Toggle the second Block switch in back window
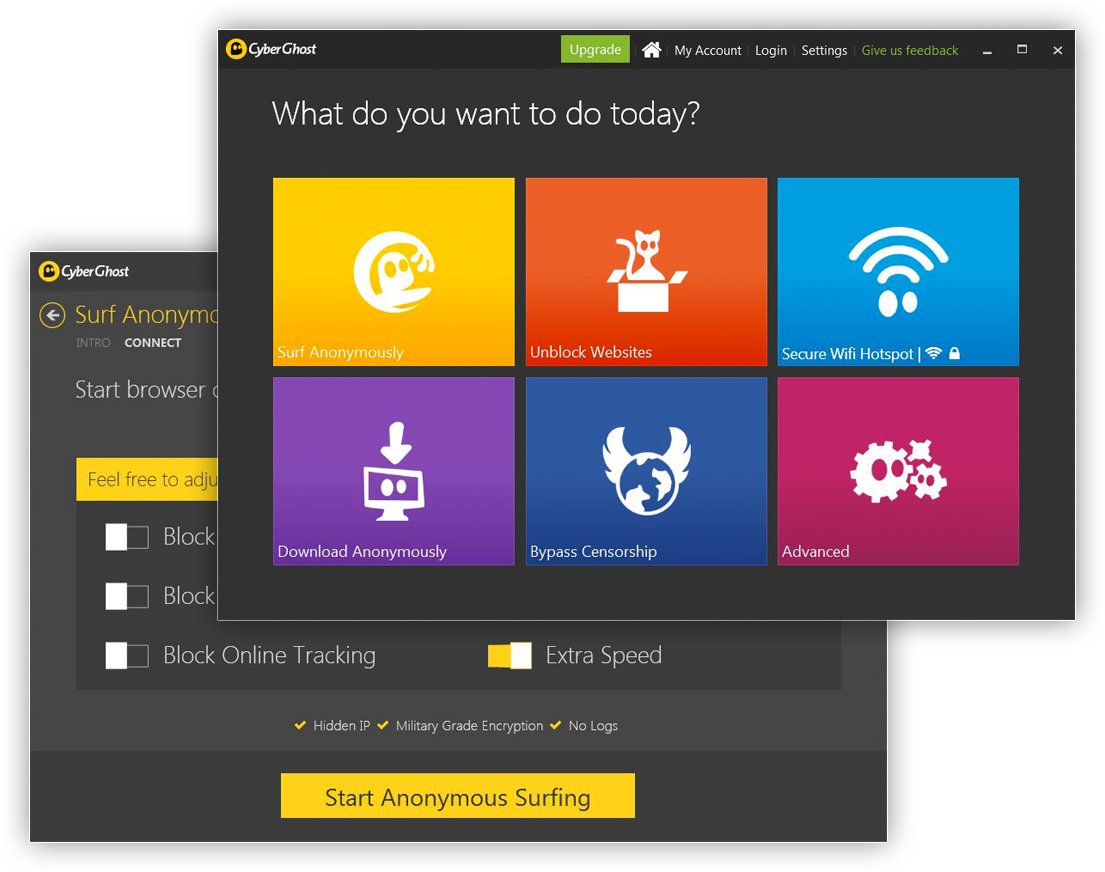Viewport: 1105px width, 872px height. click(127, 596)
